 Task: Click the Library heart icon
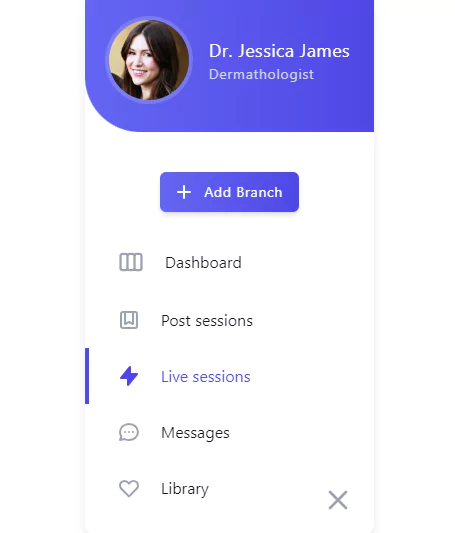129,488
